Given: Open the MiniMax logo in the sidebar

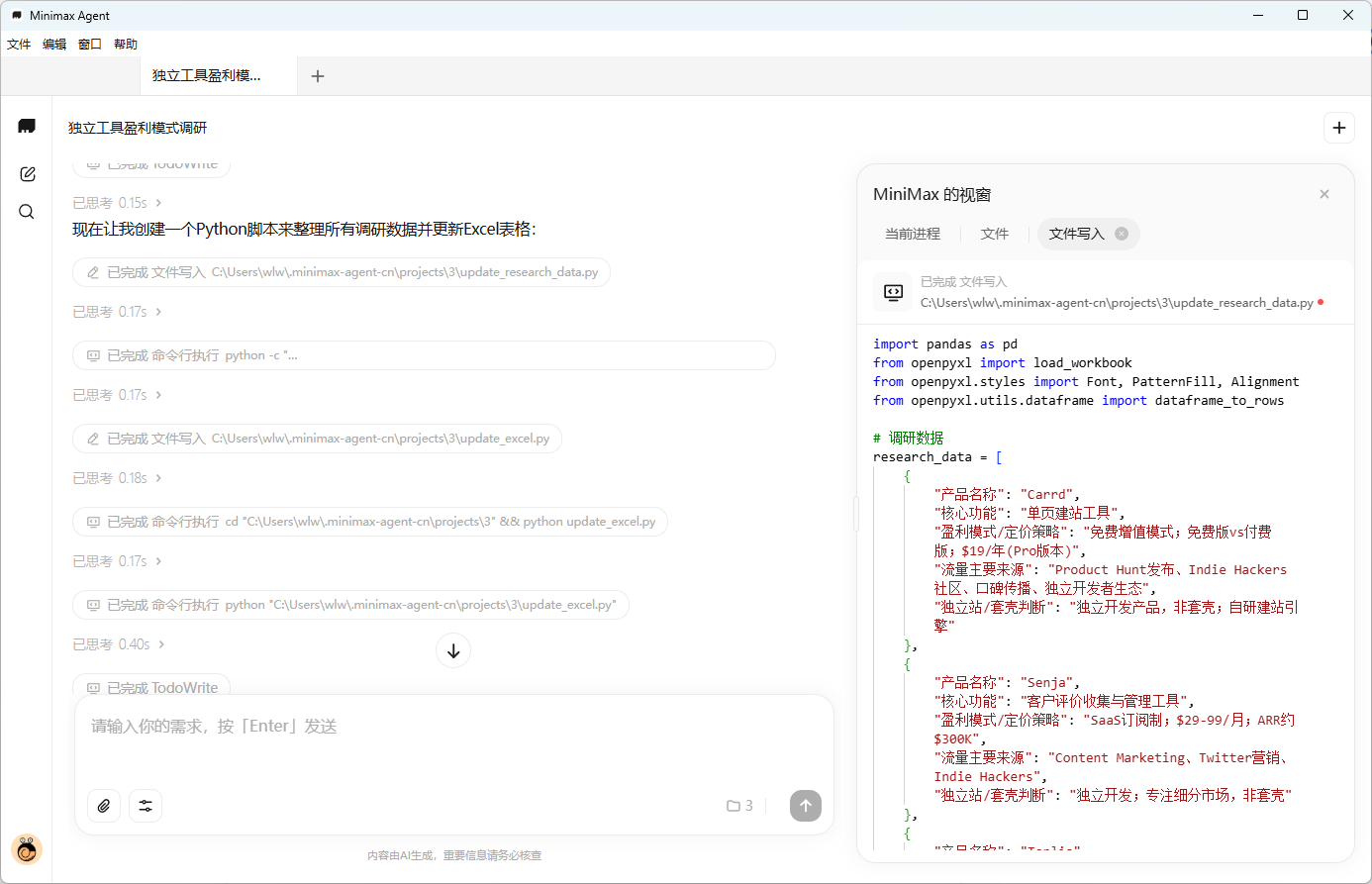Looking at the screenshot, I should pyautogui.click(x=27, y=126).
